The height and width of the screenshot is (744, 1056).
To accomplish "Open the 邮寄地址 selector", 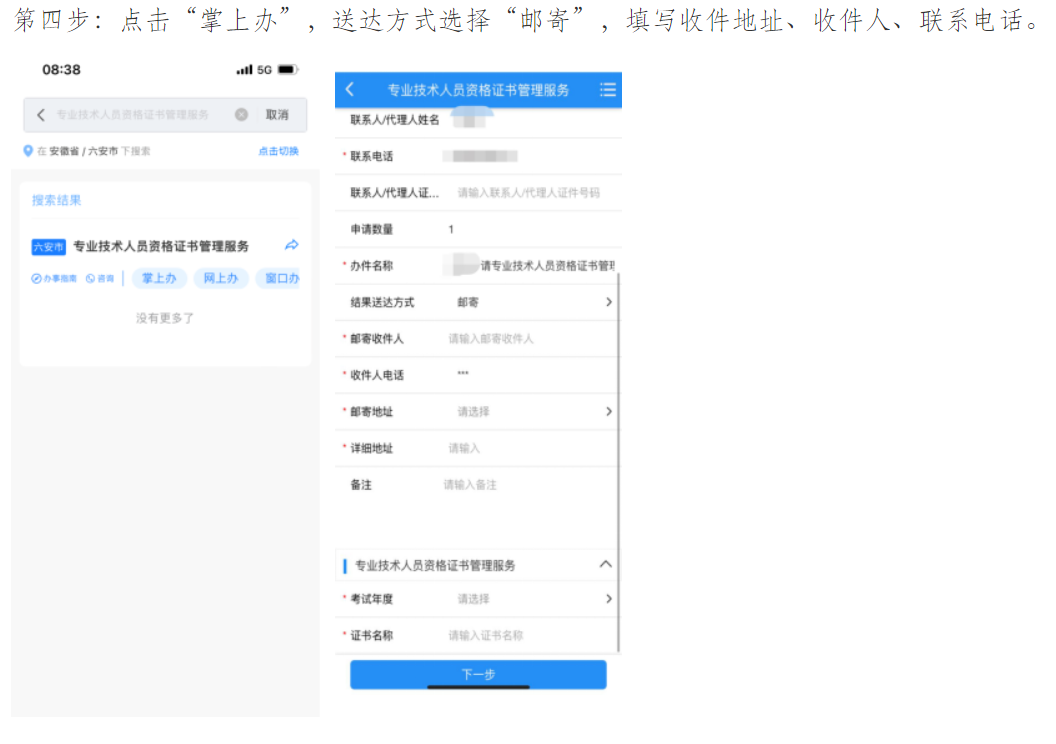I will (x=478, y=411).
